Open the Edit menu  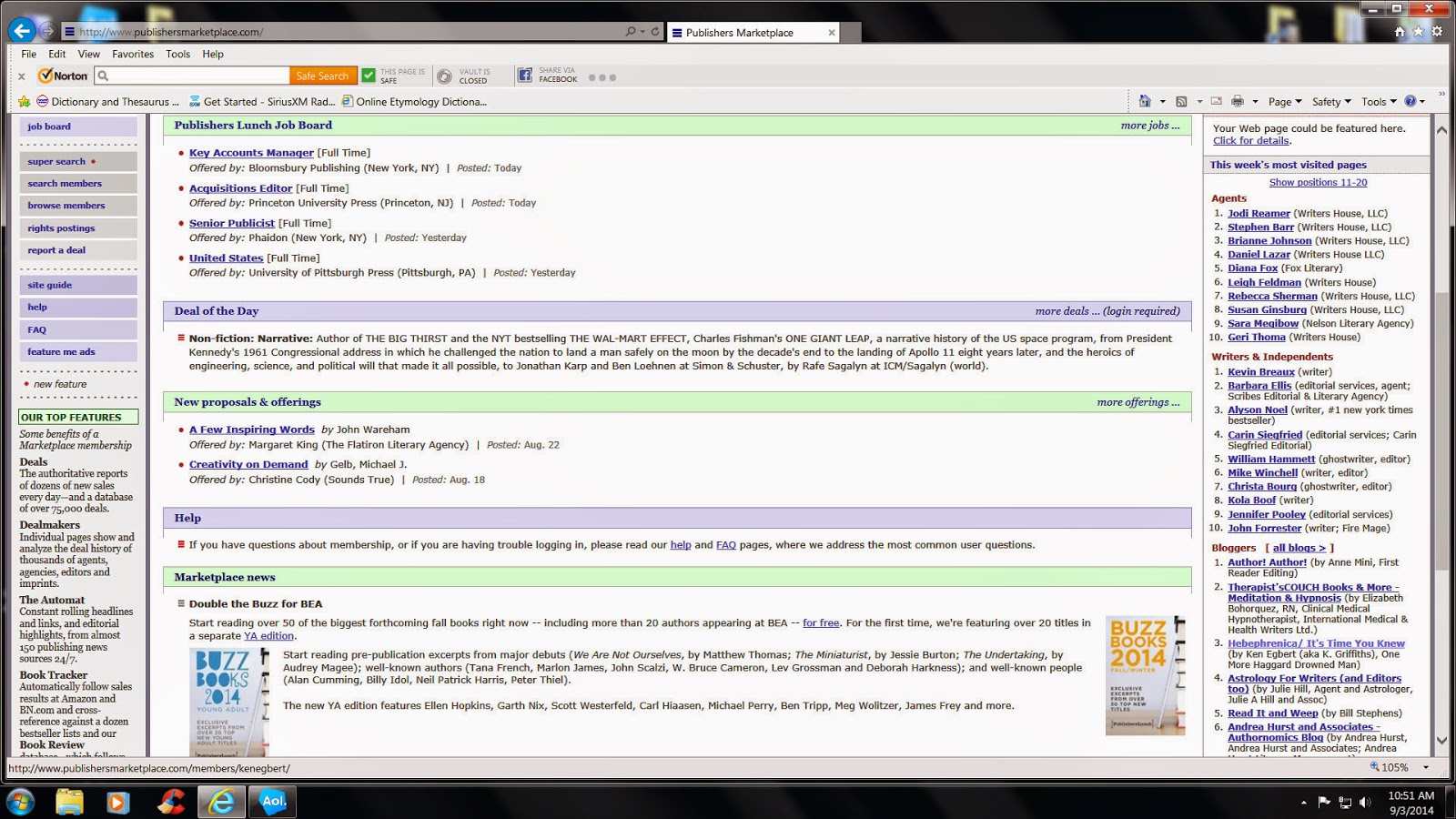click(57, 54)
